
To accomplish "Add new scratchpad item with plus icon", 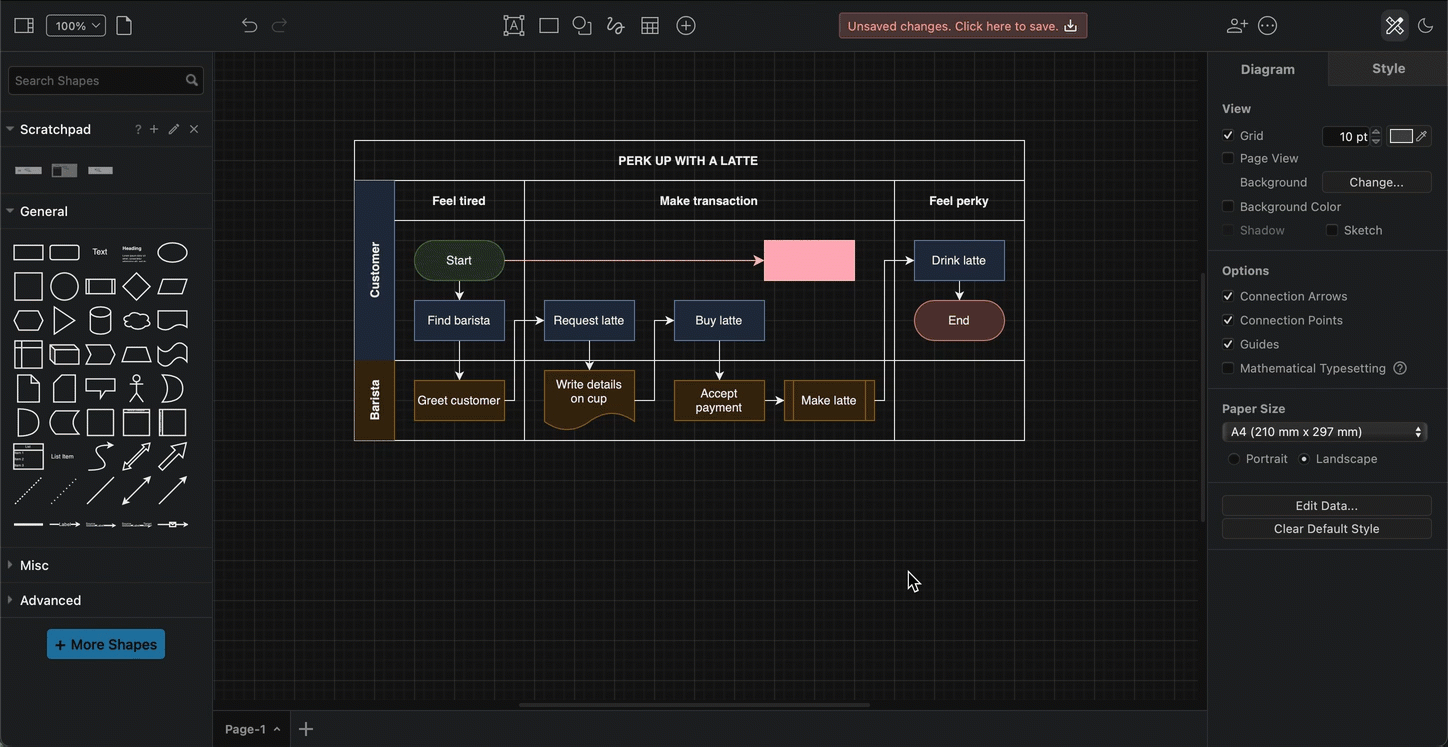I will click(x=154, y=129).
